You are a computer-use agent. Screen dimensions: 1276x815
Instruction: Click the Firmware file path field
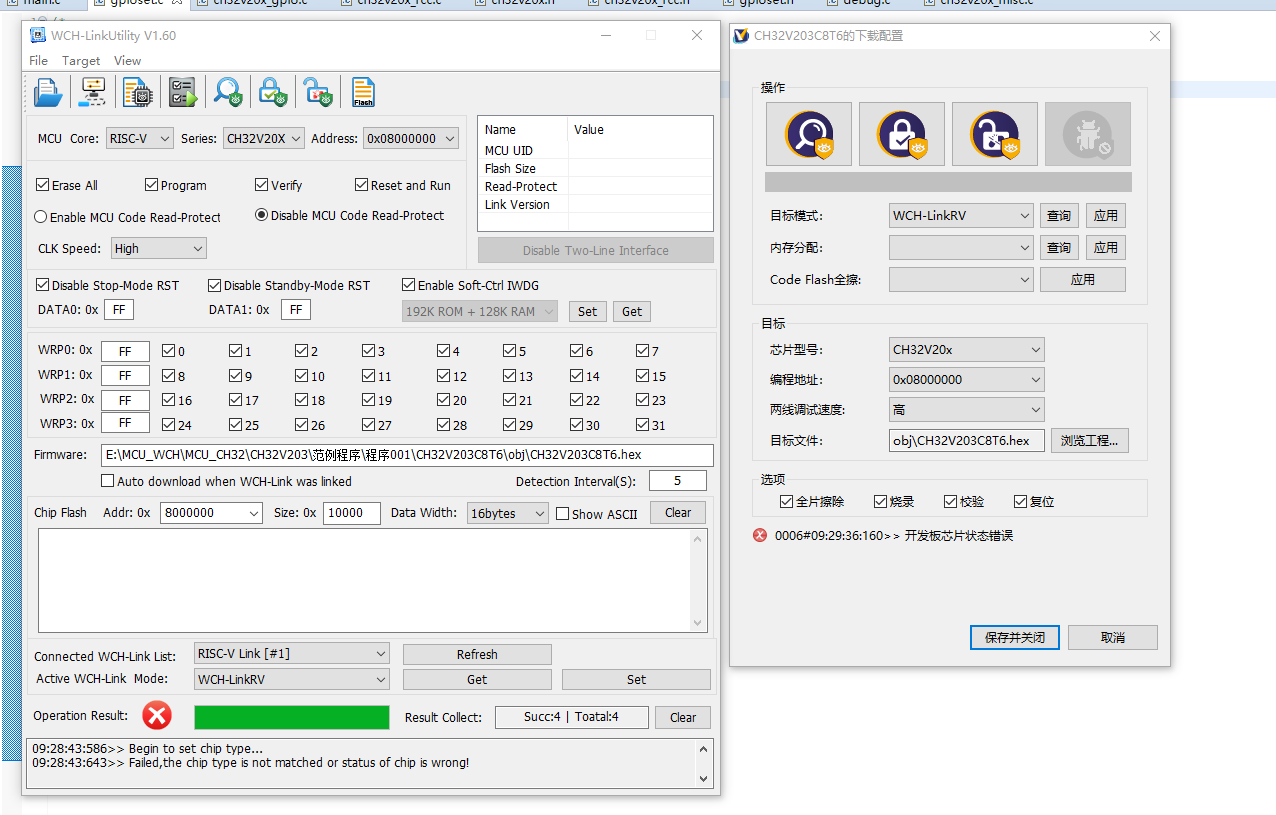click(x=407, y=455)
